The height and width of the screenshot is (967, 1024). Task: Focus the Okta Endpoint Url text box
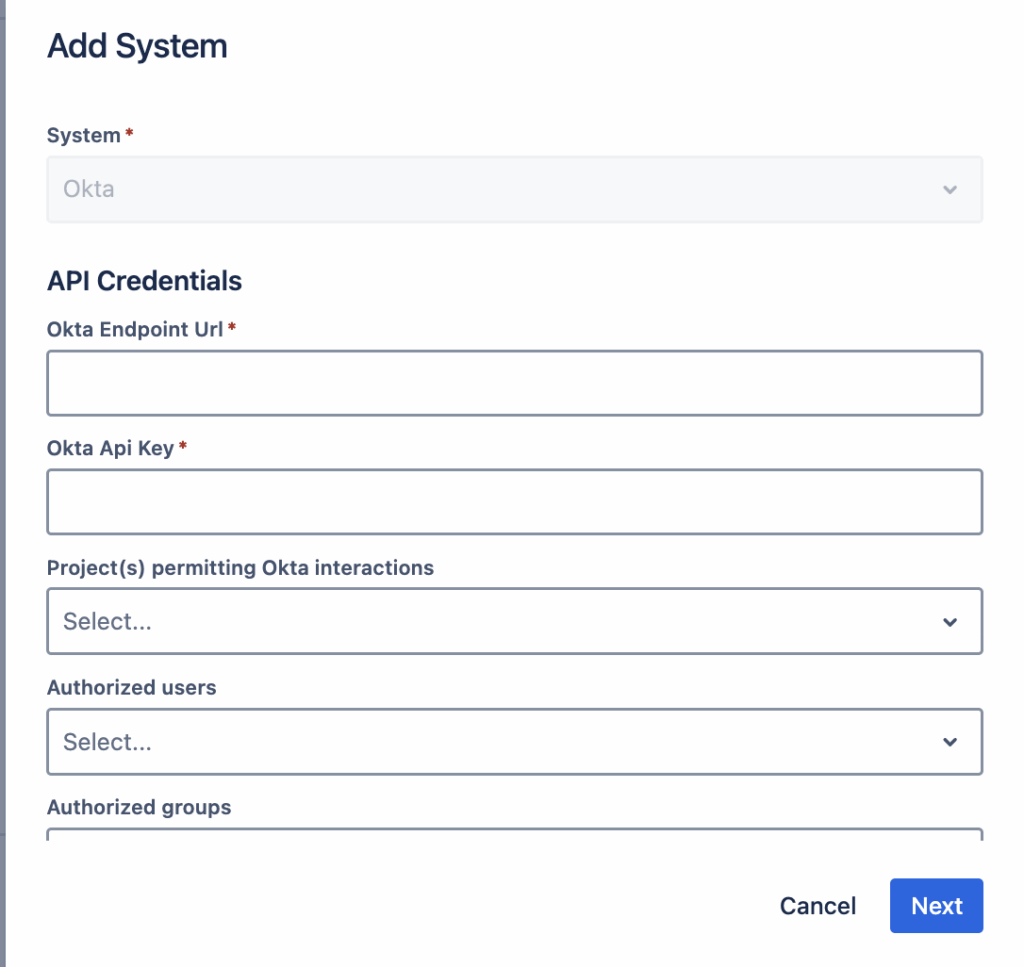[x=514, y=383]
